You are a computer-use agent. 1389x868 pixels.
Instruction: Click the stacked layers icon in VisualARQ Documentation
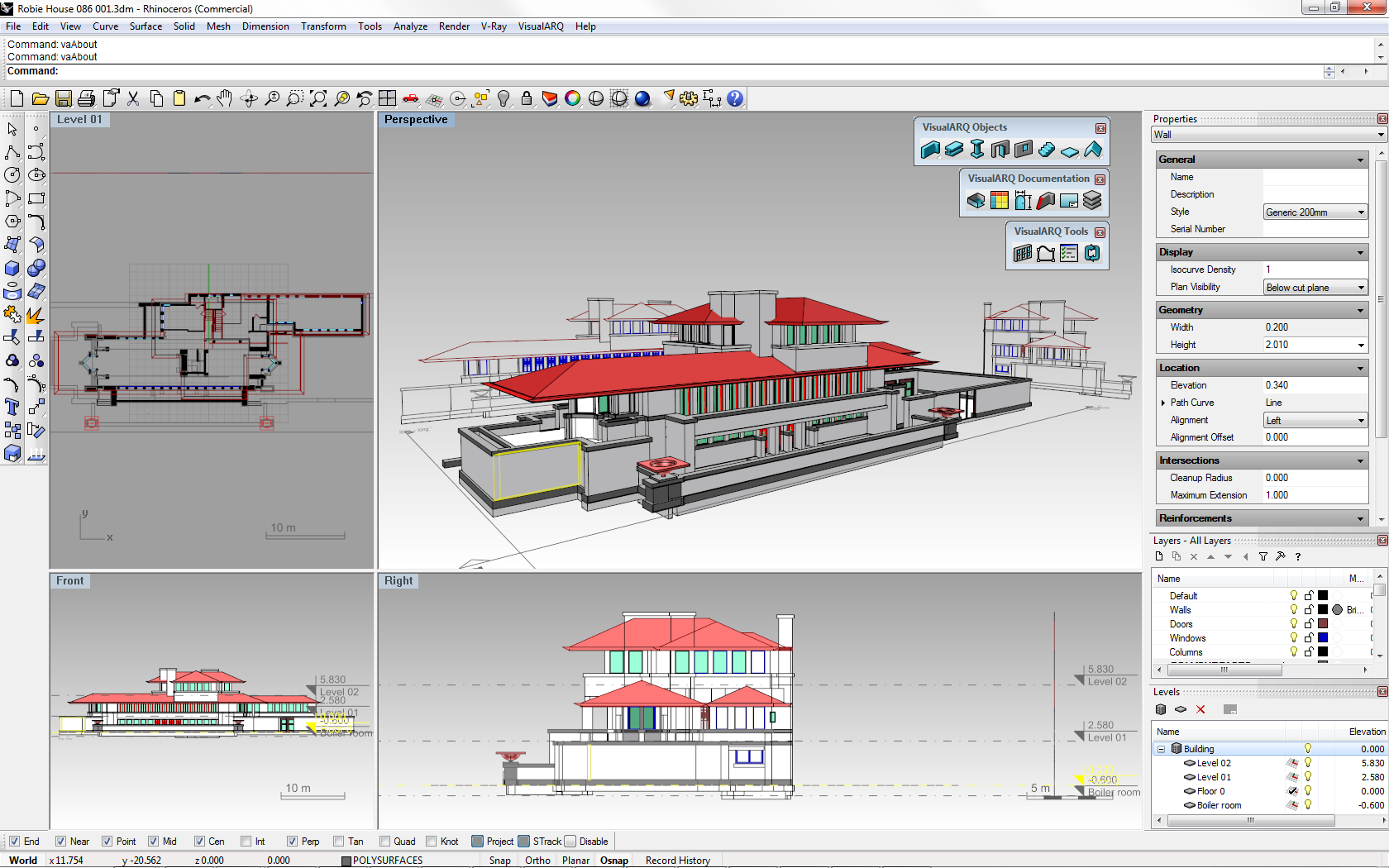pos(1092,201)
